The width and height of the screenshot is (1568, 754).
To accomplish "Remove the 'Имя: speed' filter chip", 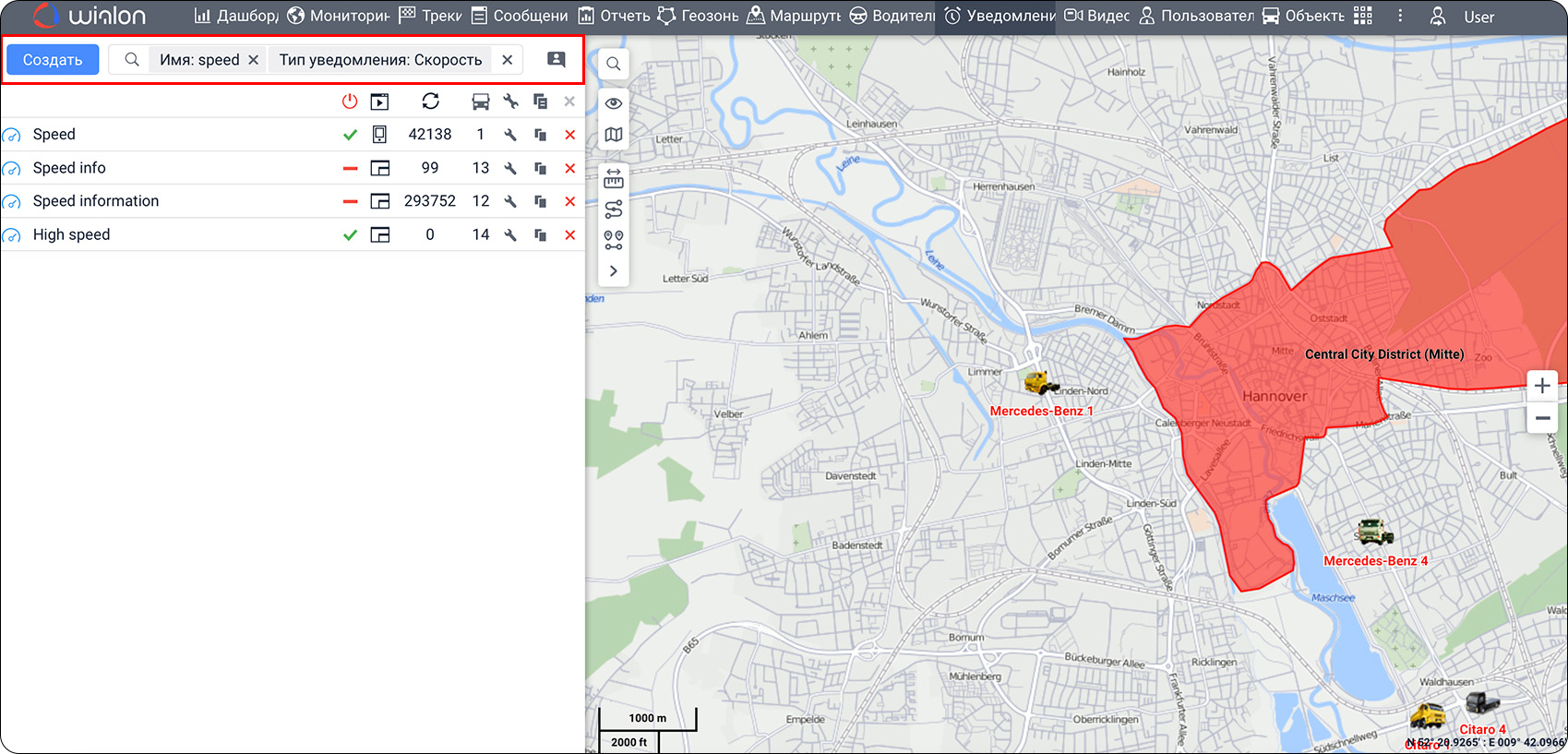I will [253, 60].
